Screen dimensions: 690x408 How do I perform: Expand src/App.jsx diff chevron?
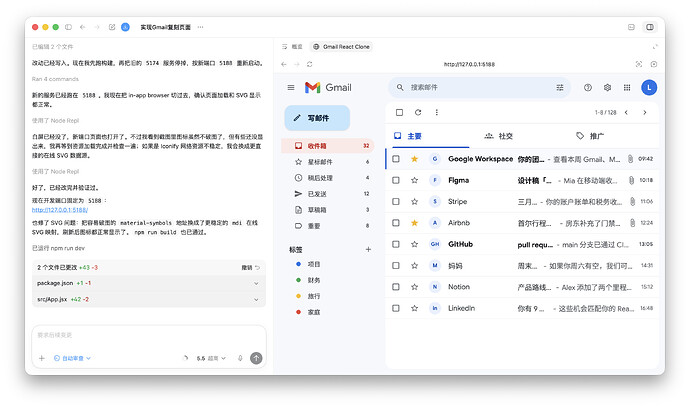pyautogui.click(x=256, y=300)
